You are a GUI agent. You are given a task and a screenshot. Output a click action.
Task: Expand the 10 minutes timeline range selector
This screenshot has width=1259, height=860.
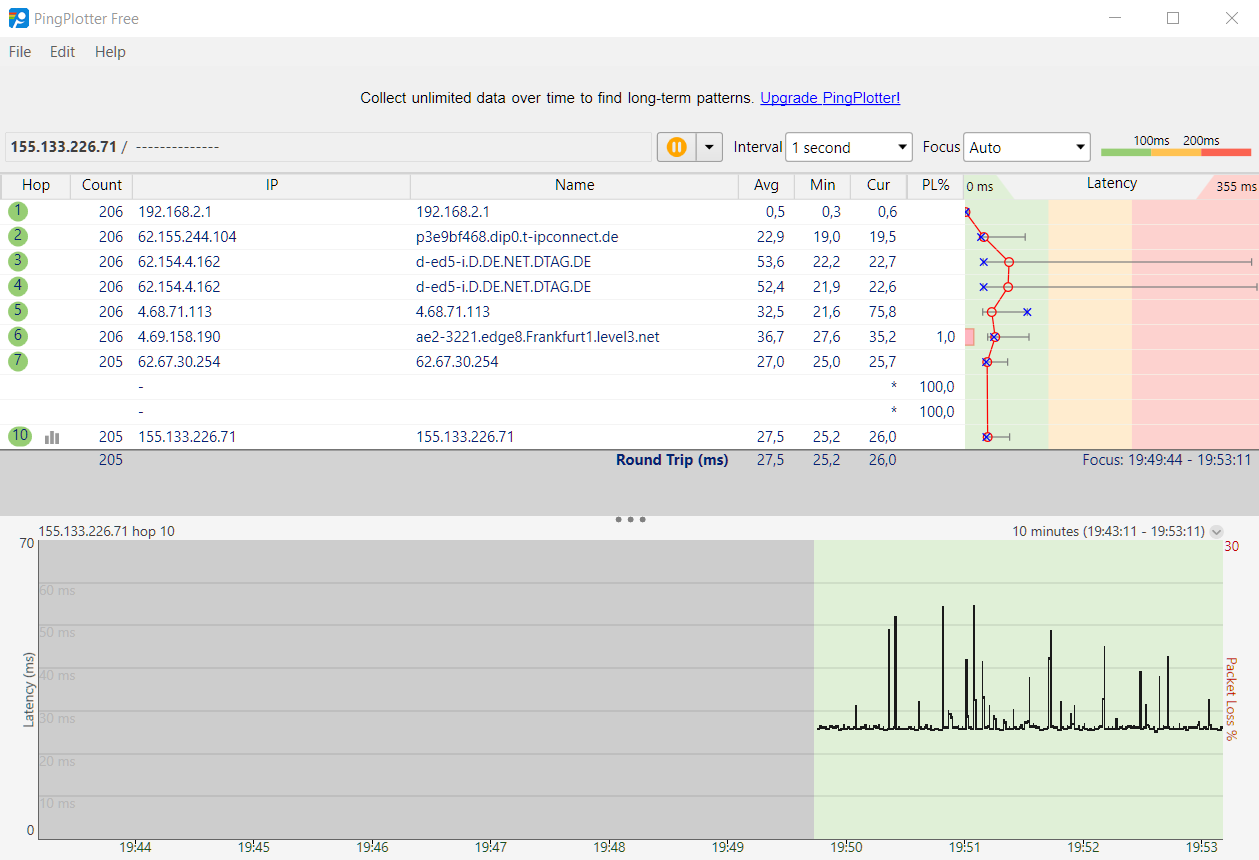point(1216,532)
